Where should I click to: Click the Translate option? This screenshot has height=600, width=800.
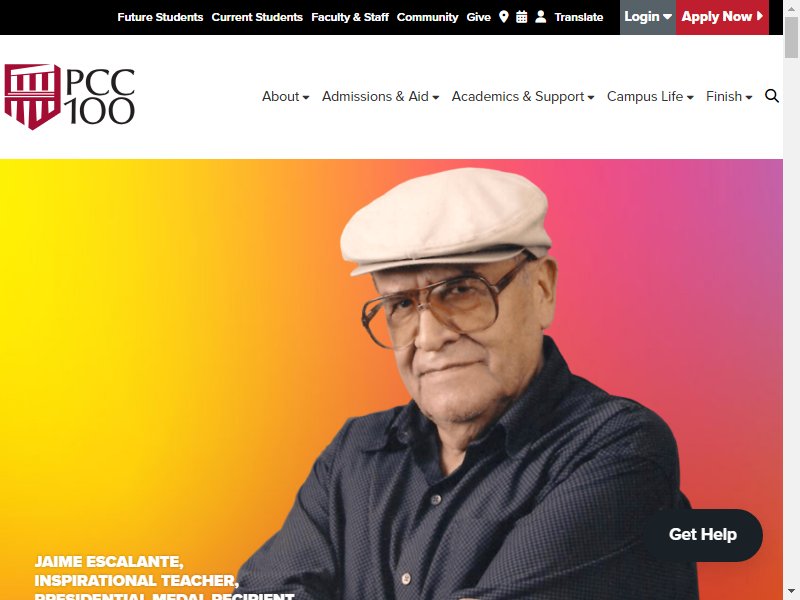579,17
